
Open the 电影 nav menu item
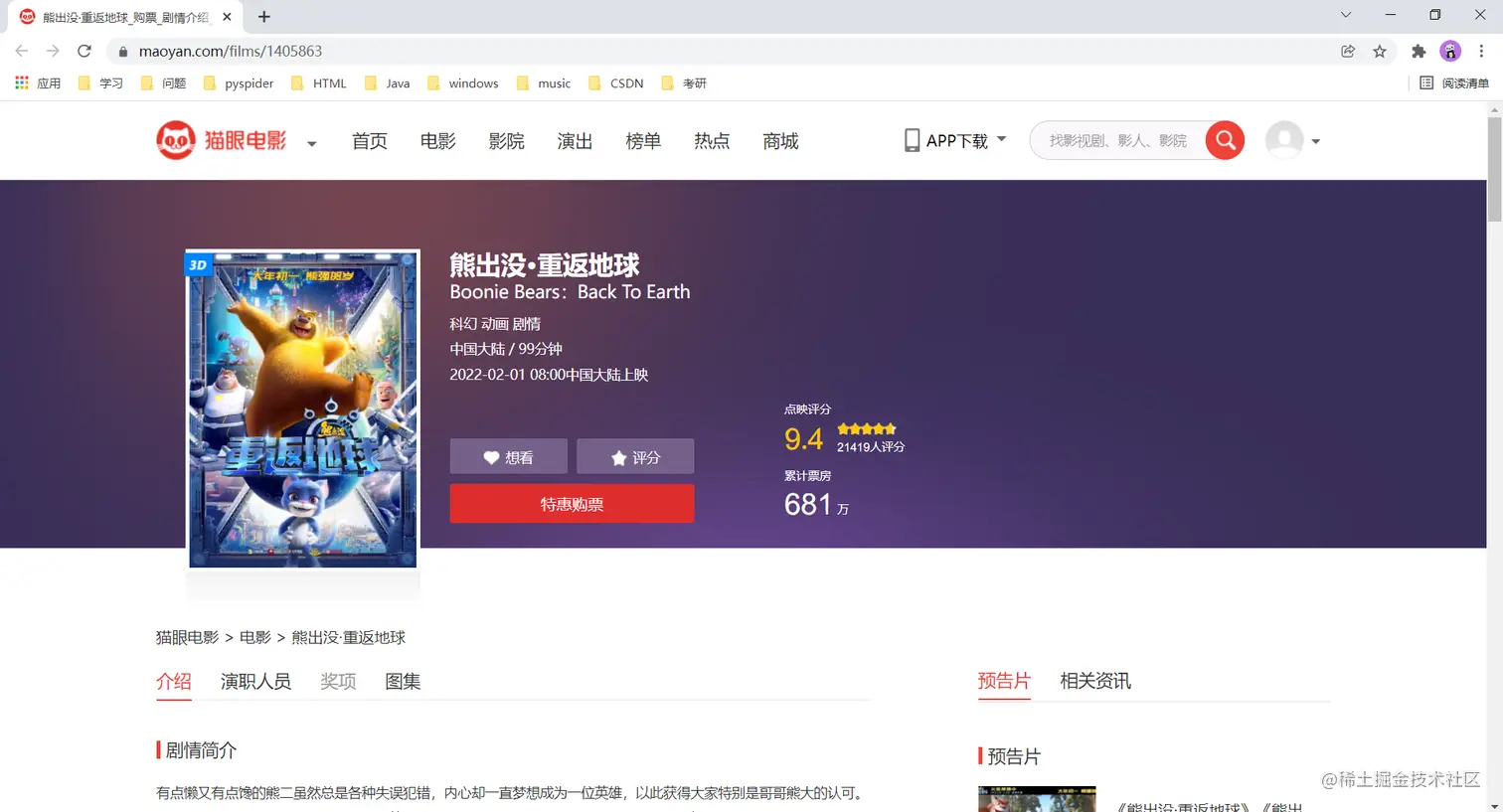tap(438, 141)
